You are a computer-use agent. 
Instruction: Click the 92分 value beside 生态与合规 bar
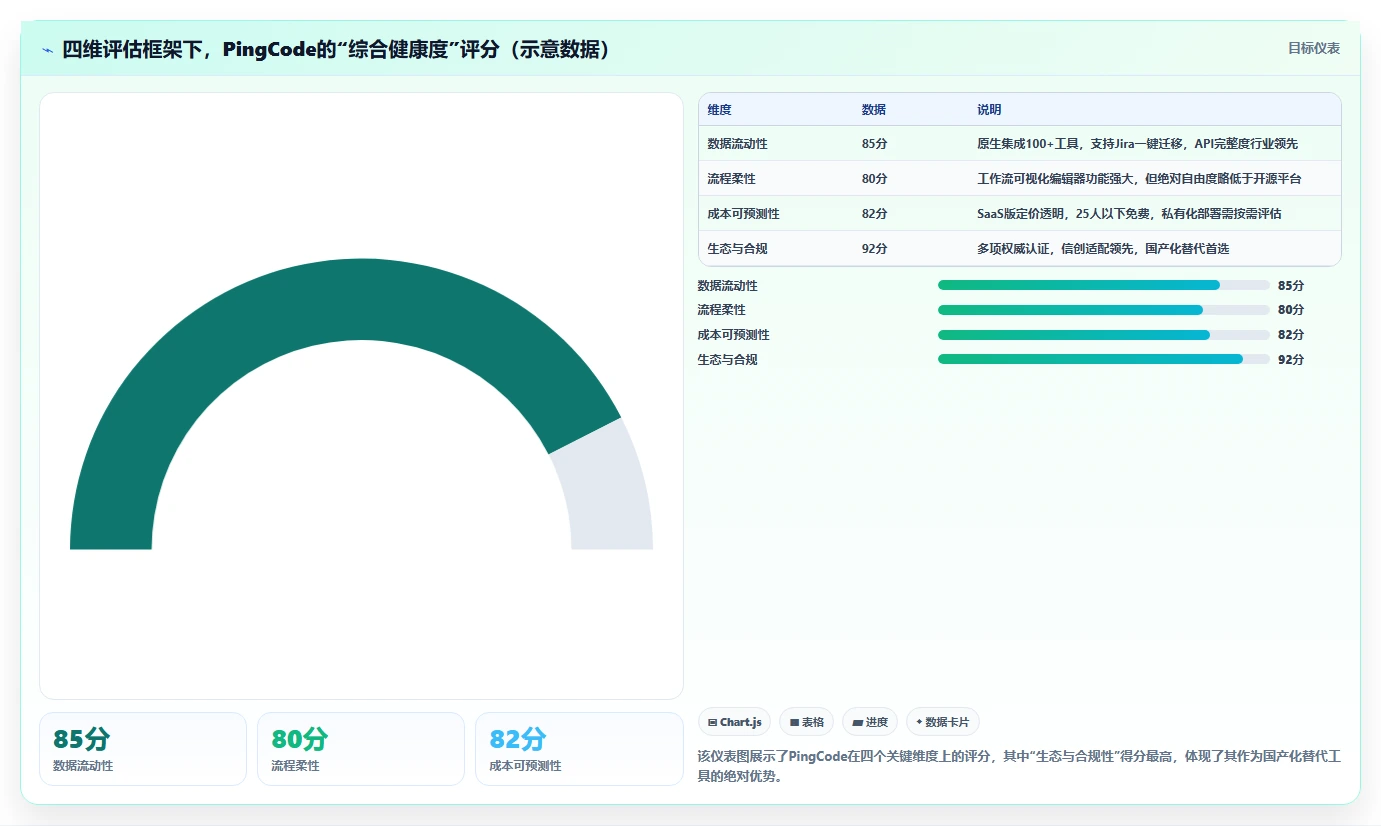pyautogui.click(x=1291, y=359)
